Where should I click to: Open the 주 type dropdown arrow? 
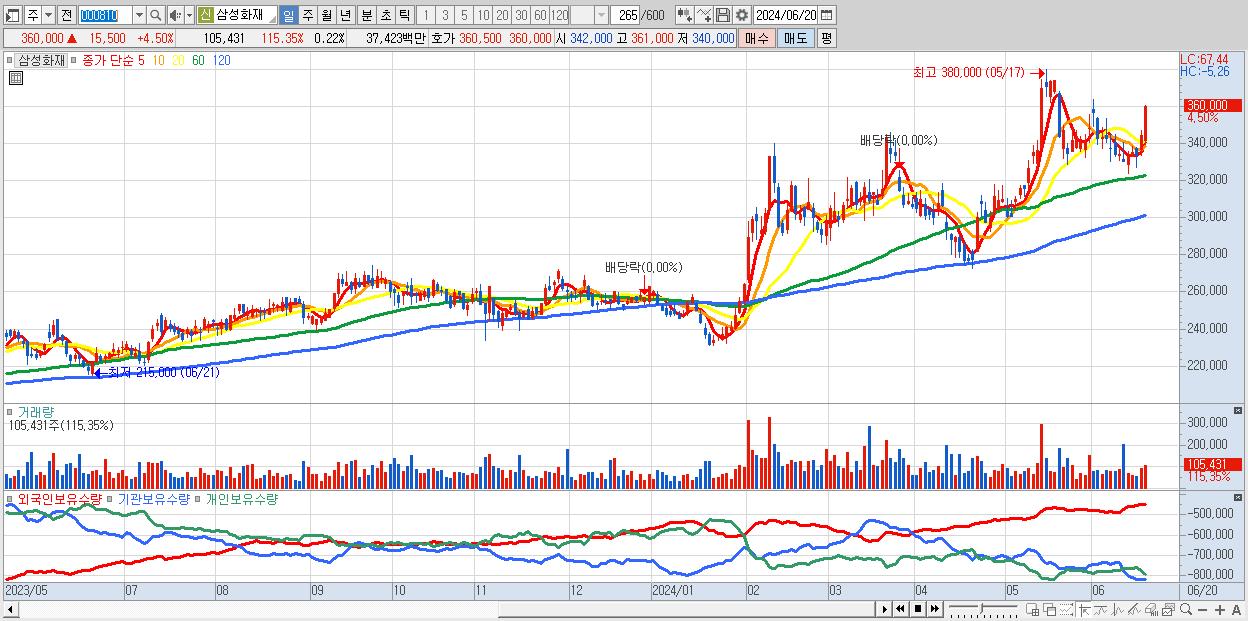[x=48, y=15]
